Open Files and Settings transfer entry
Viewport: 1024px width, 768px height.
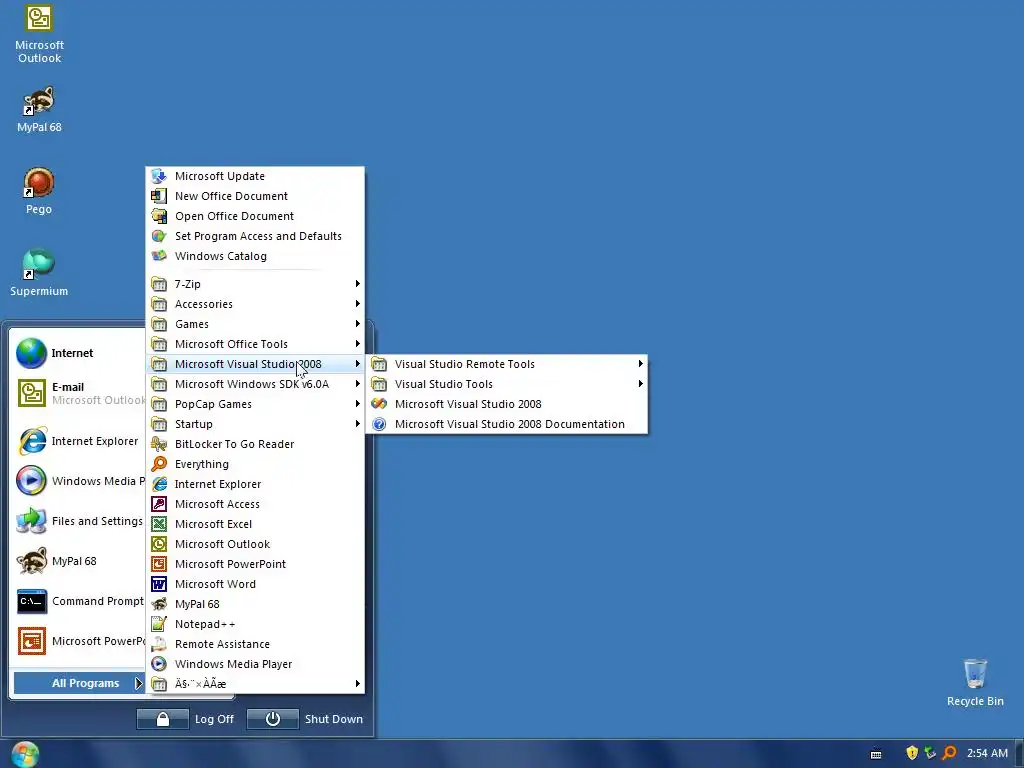point(79,521)
